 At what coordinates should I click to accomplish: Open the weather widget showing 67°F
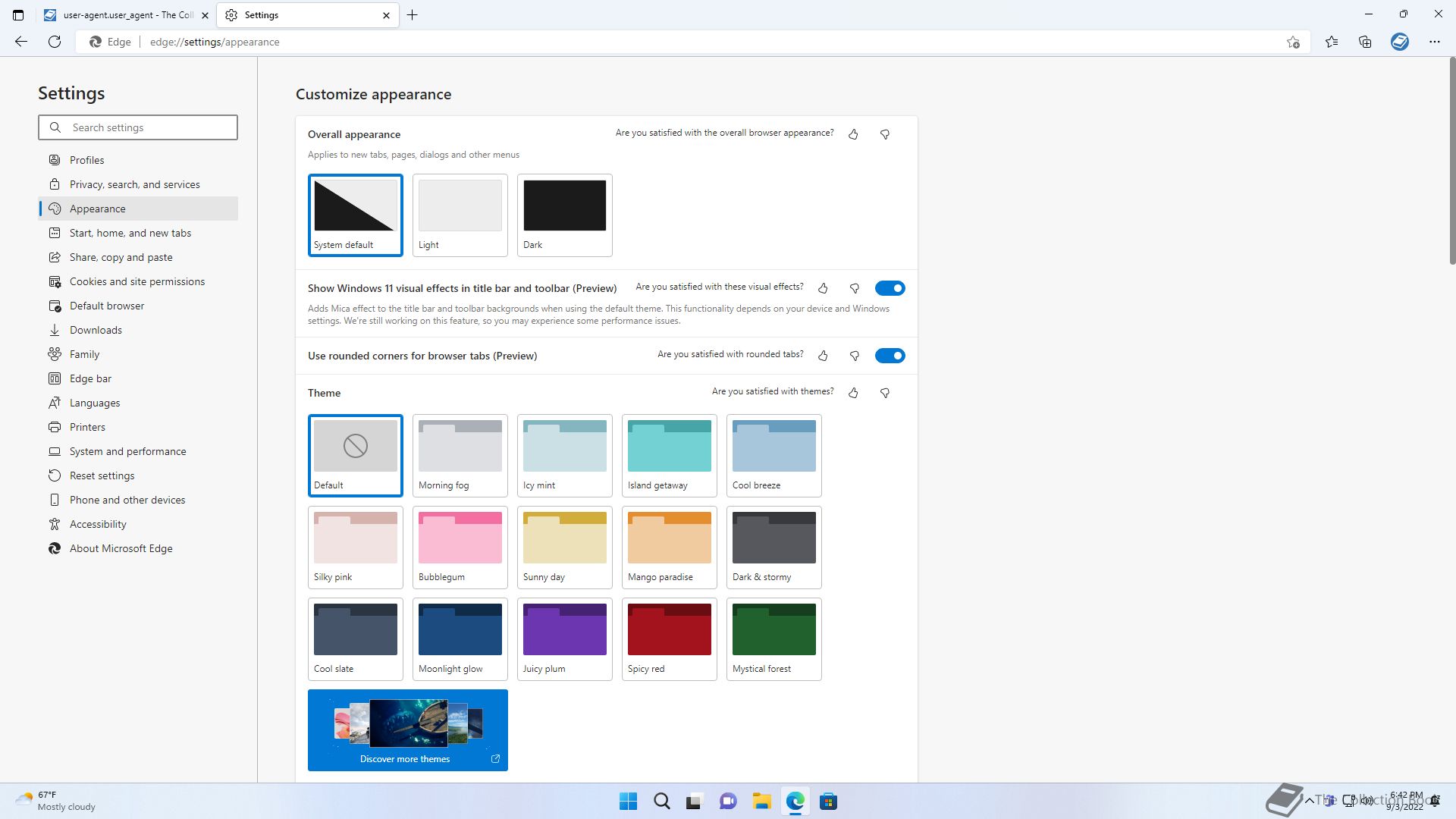click(56, 801)
